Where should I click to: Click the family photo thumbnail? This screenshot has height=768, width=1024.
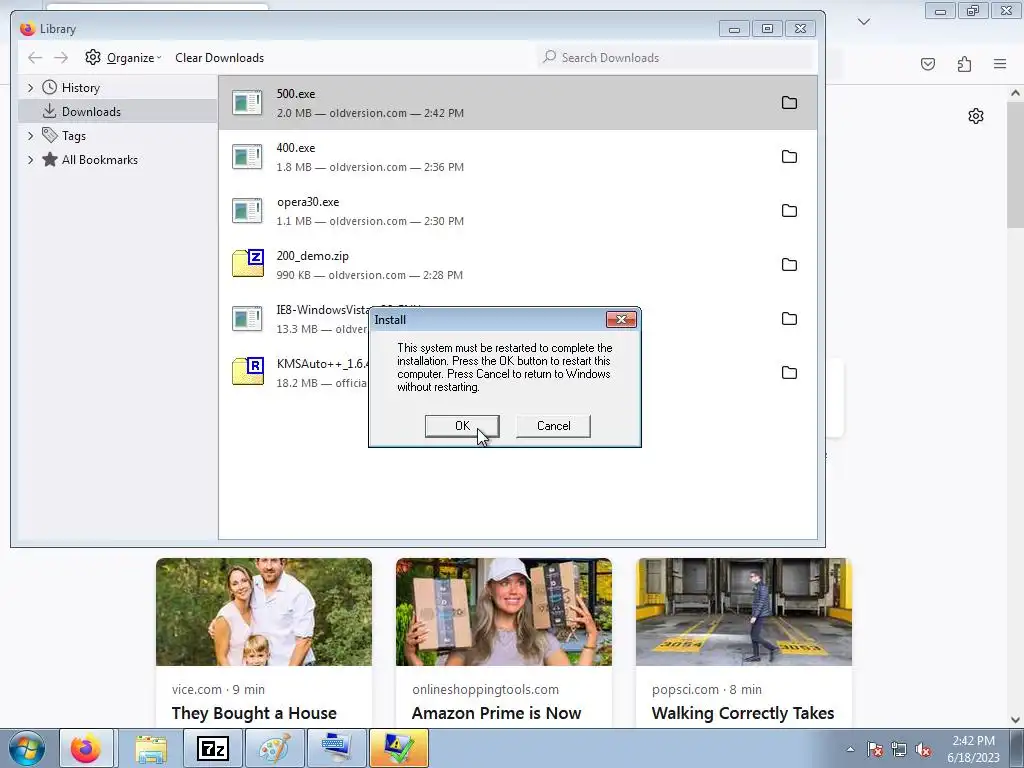point(264,612)
